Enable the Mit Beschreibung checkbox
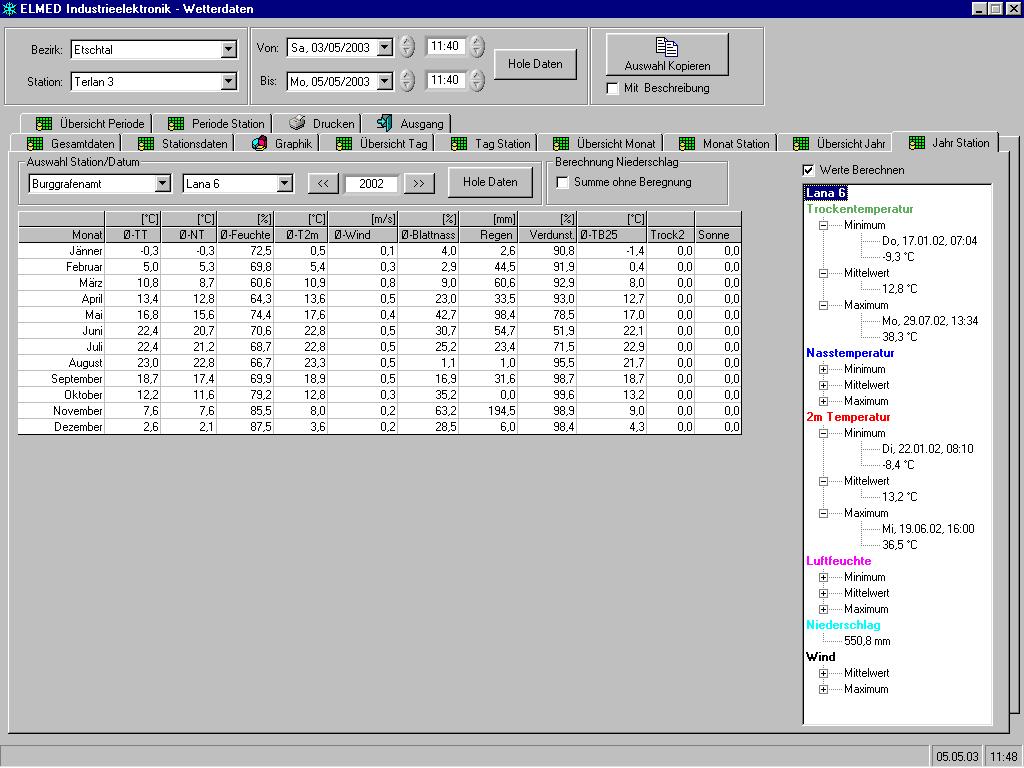 click(x=613, y=88)
